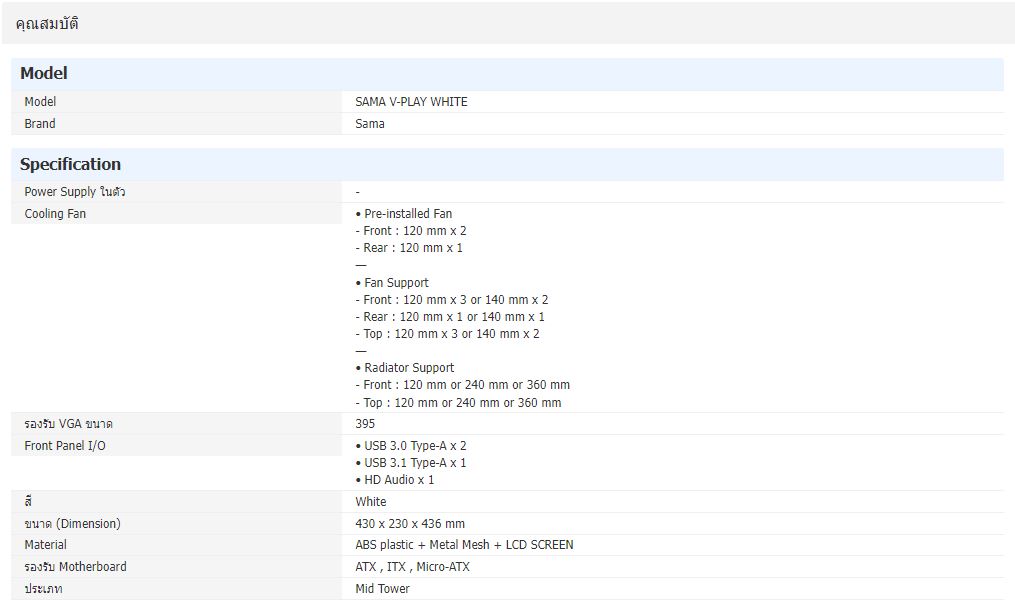Click the Front Panel I/O label
Viewport: 1015px width, 607px height.
[64, 446]
